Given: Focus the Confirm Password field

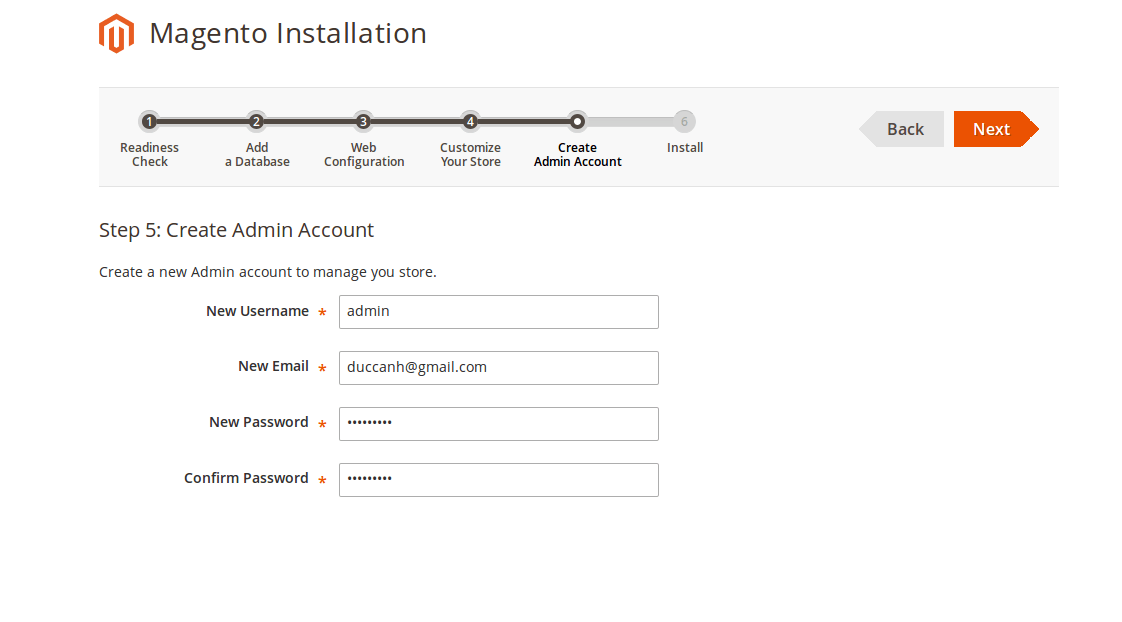Looking at the screenshot, I should tap(499, 480).
